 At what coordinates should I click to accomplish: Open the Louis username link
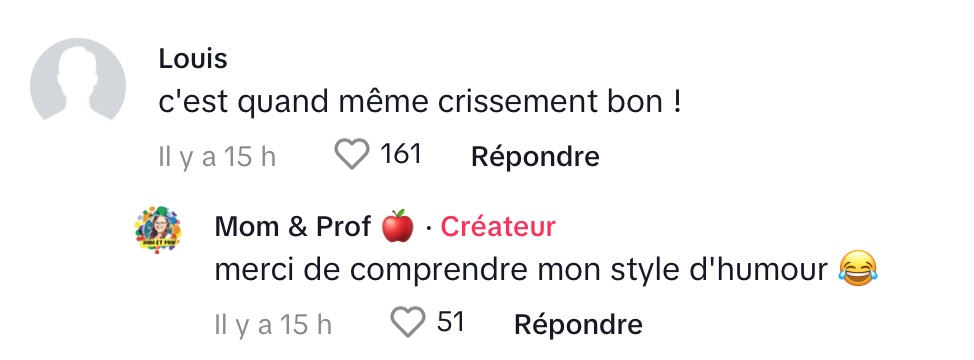[x=193, y=58]
